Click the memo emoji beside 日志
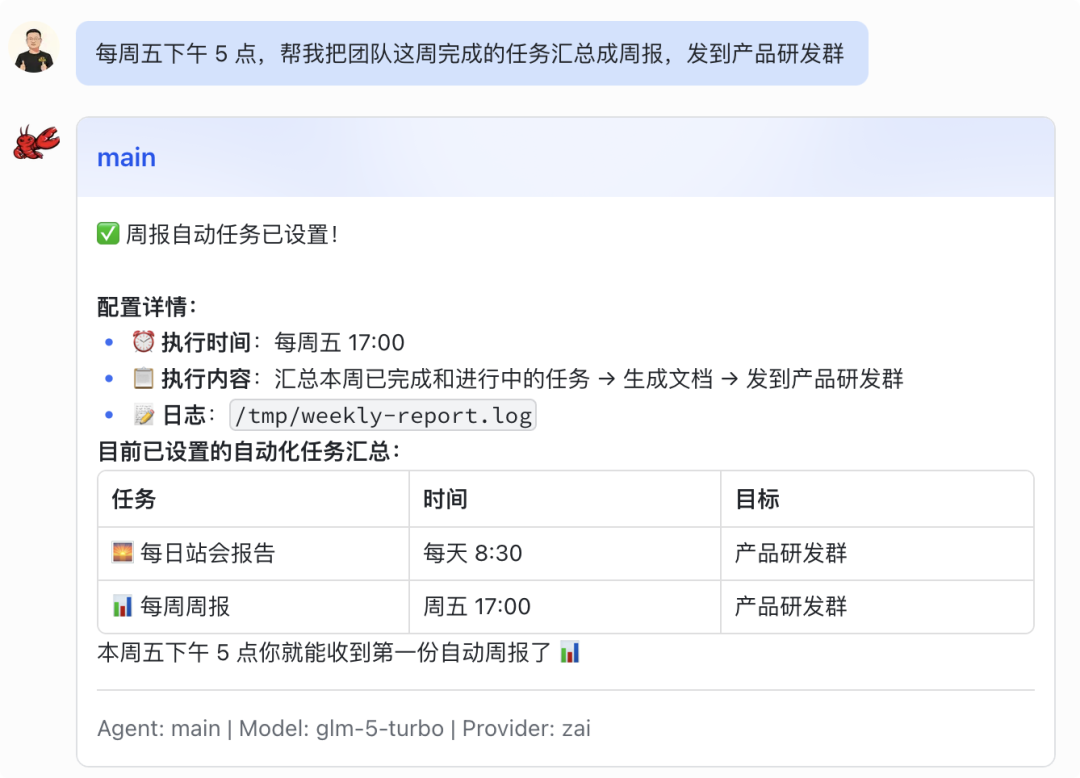This screenshot has width=1080, height=778. [x=144, y=415]
